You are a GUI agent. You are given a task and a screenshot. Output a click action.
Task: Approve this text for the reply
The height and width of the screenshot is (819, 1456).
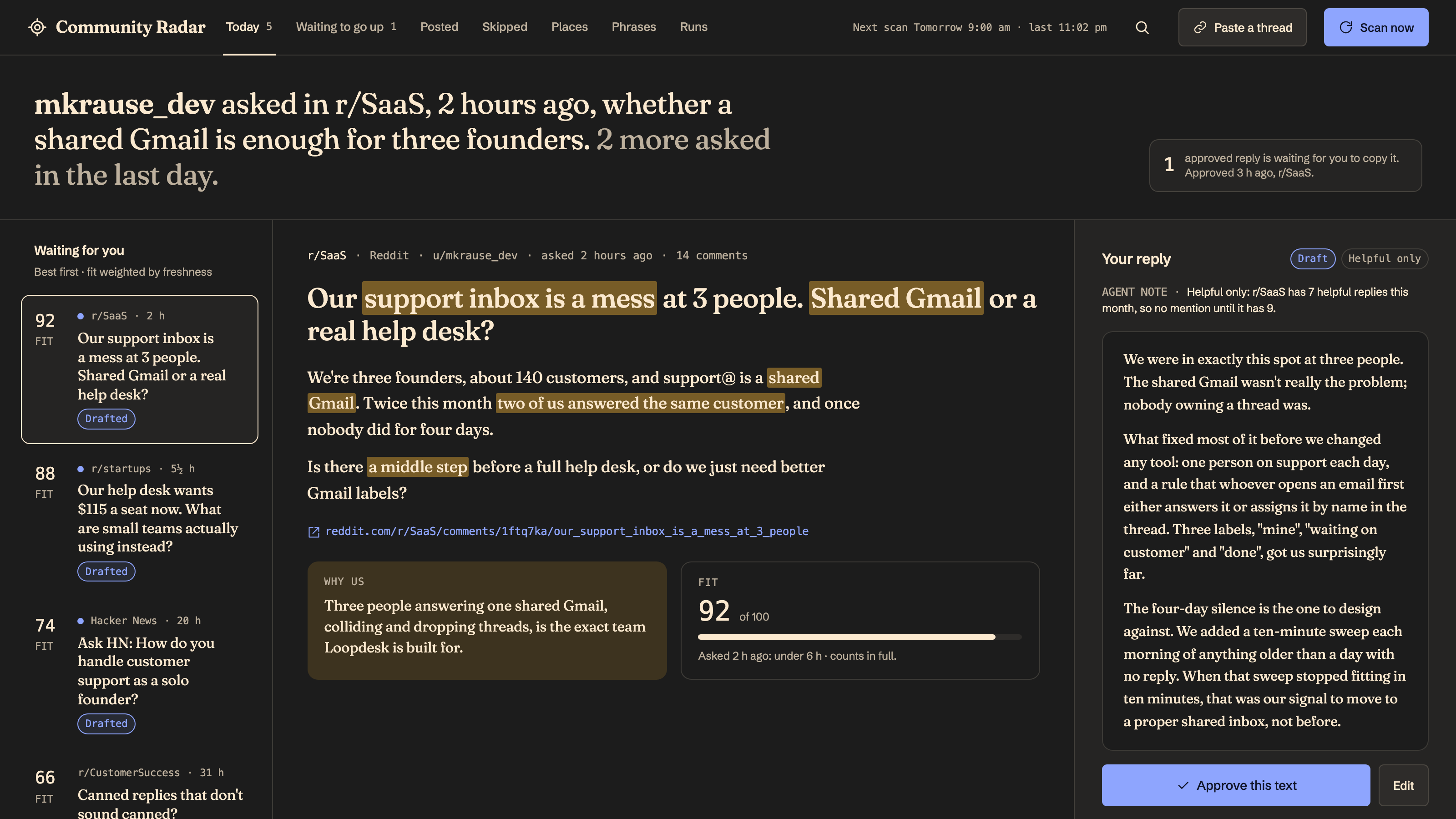click(1236, 785)
